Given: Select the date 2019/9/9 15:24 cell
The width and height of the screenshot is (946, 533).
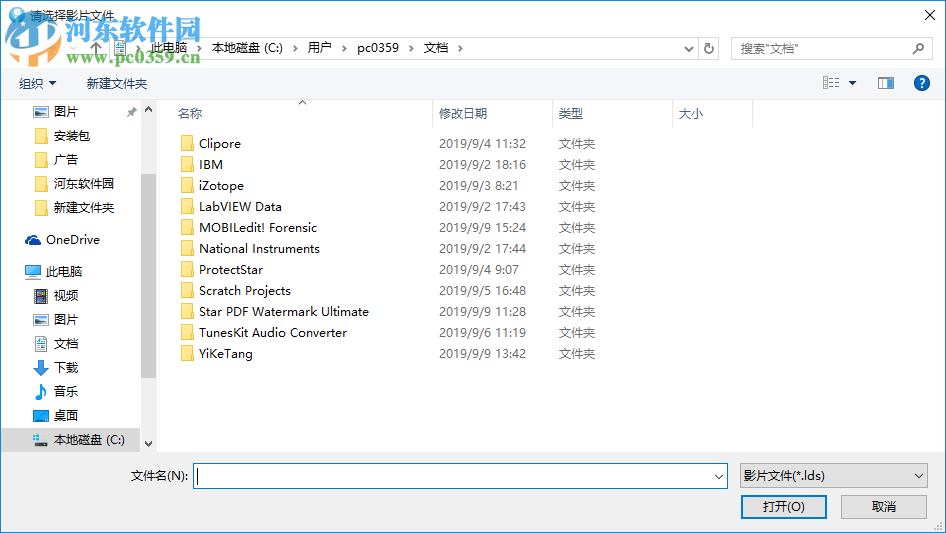Looking at the screenshot, I should (482, 228).
